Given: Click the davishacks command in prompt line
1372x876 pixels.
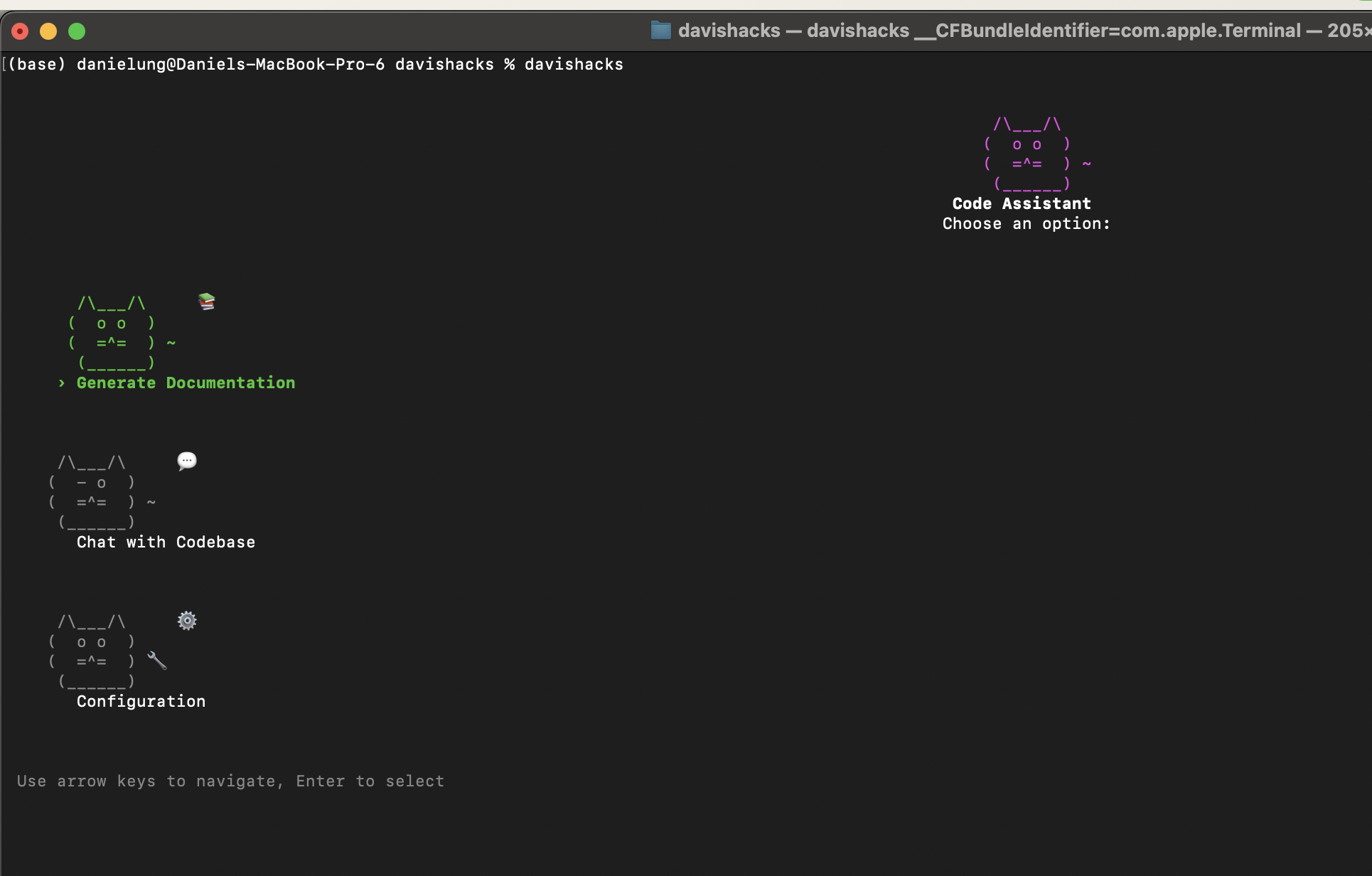Looking at the screenshot, I should [574, 64].
